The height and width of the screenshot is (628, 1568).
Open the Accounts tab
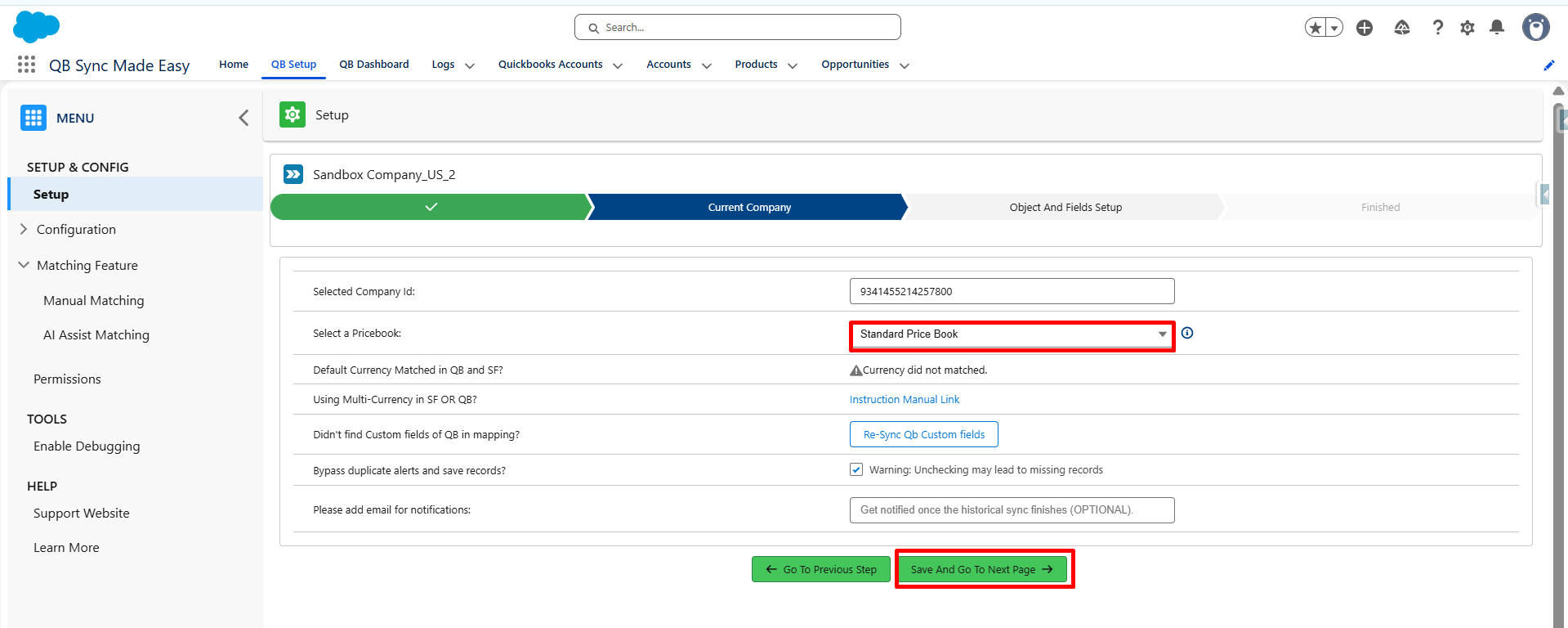point(668,65)
